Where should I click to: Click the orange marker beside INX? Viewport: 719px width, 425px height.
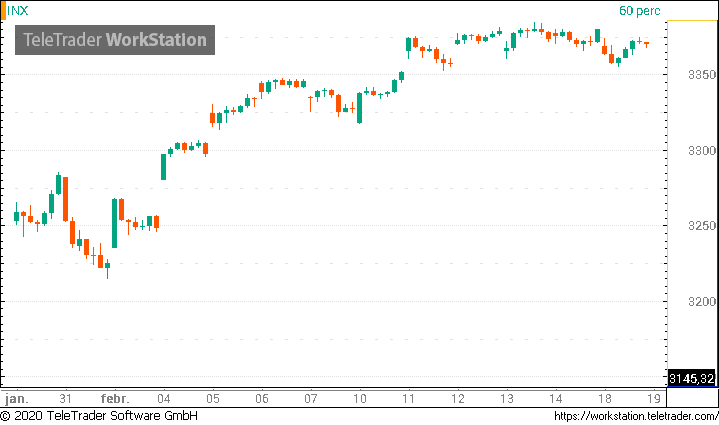pos(3,11)
